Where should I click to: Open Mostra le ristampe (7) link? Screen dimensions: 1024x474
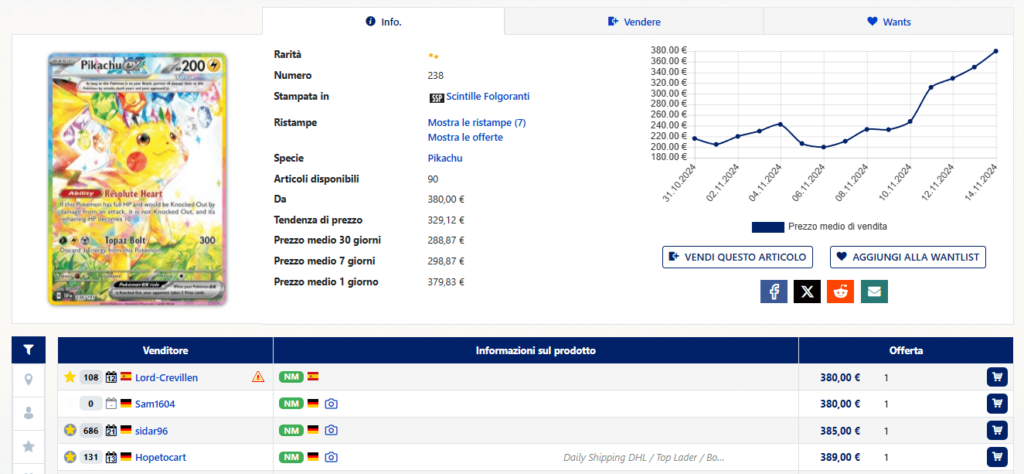476,123
